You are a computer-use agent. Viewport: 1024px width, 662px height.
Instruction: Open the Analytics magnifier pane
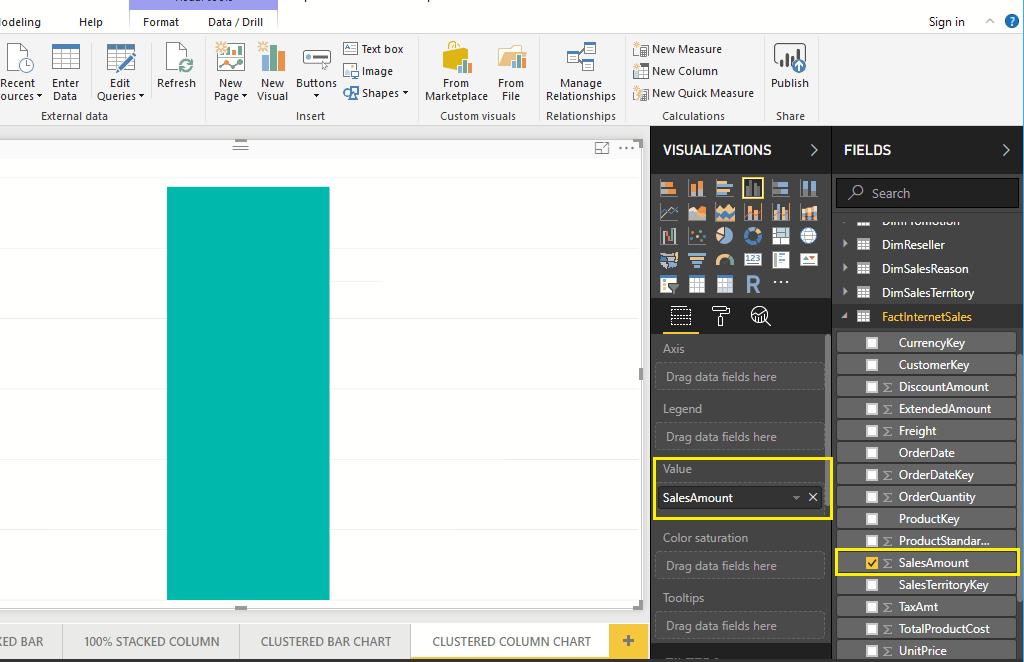click(760, 316)
